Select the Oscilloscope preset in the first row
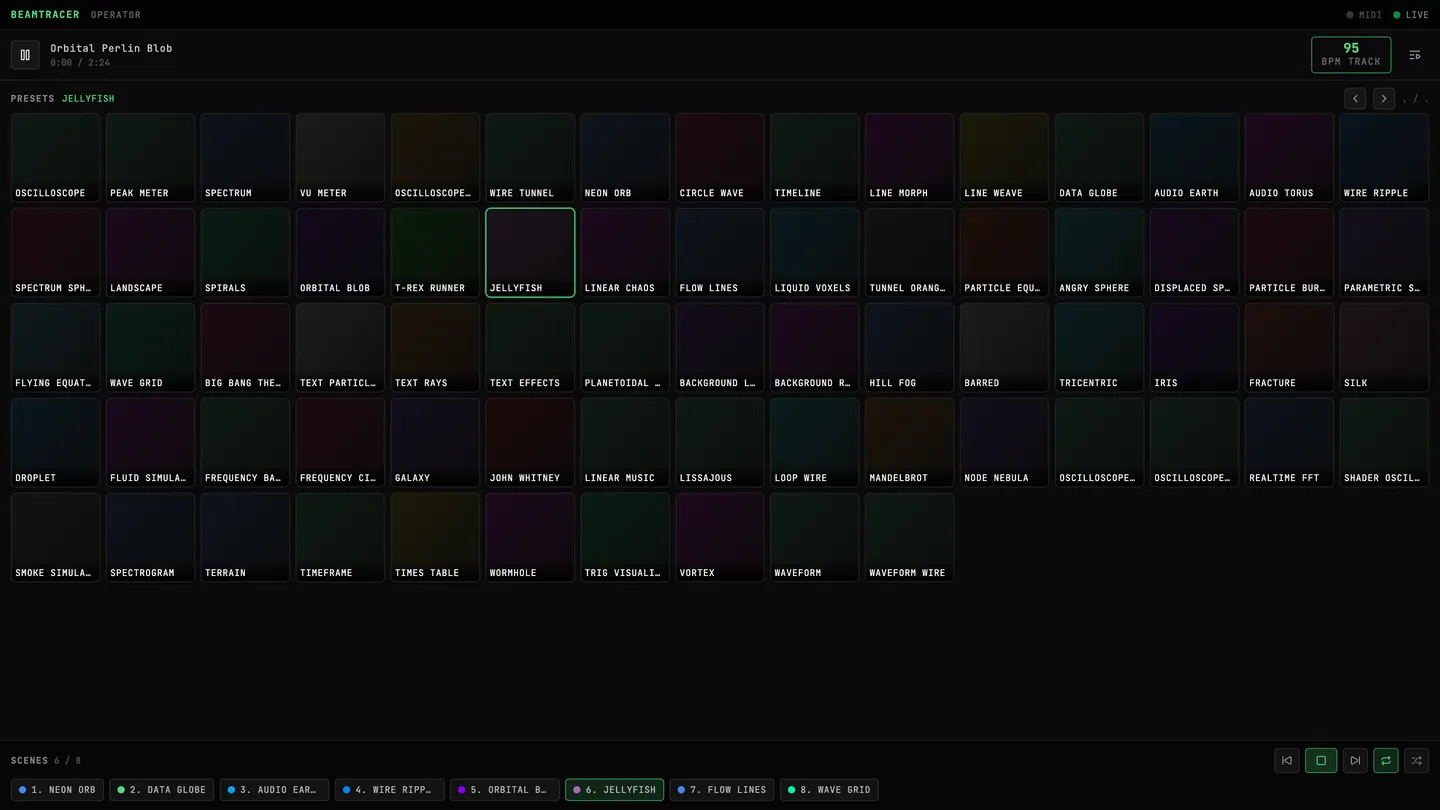Image resolution: width=1440 pixels, height=810 pixels. coord(55,158)
